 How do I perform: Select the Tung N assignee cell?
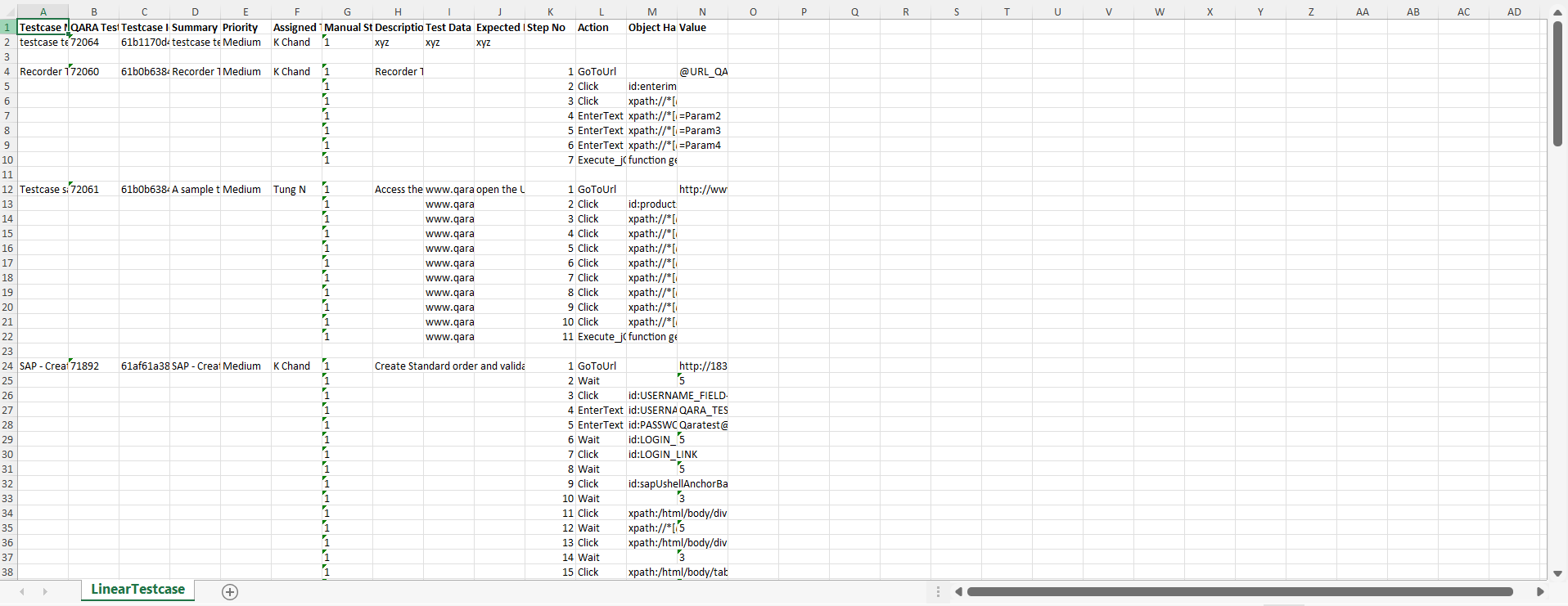pos(296,189)
